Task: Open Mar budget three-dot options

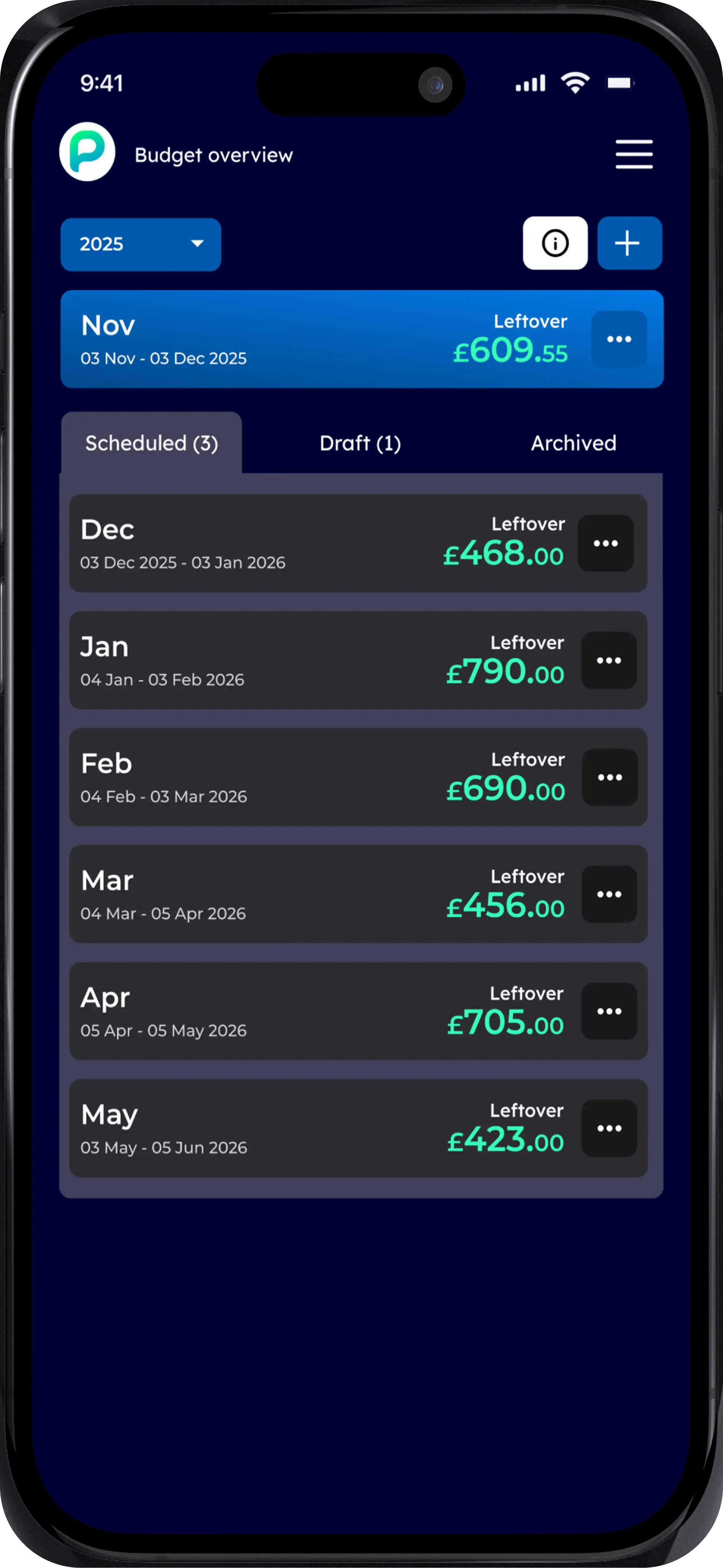Action: pos(609,894)
